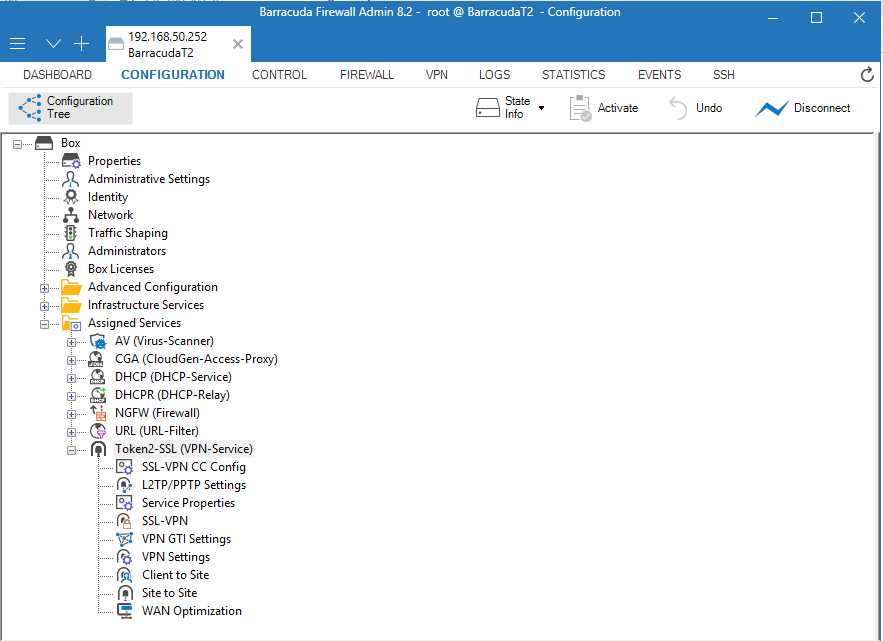The height and width of the screenshot is (641, 883).
Task: Select "Client to Site" tree row
Action: 176,575
